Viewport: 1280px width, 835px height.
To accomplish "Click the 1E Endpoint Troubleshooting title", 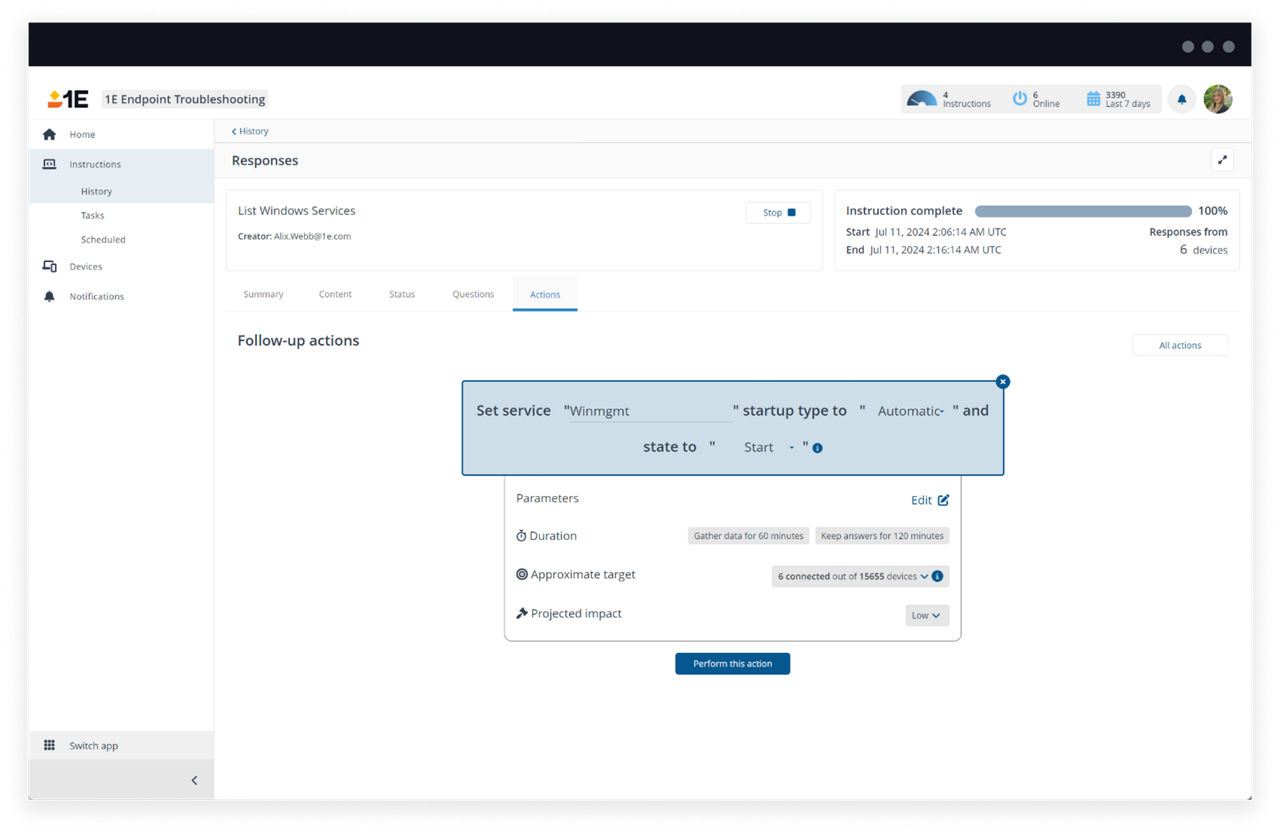I will [185, 99].
